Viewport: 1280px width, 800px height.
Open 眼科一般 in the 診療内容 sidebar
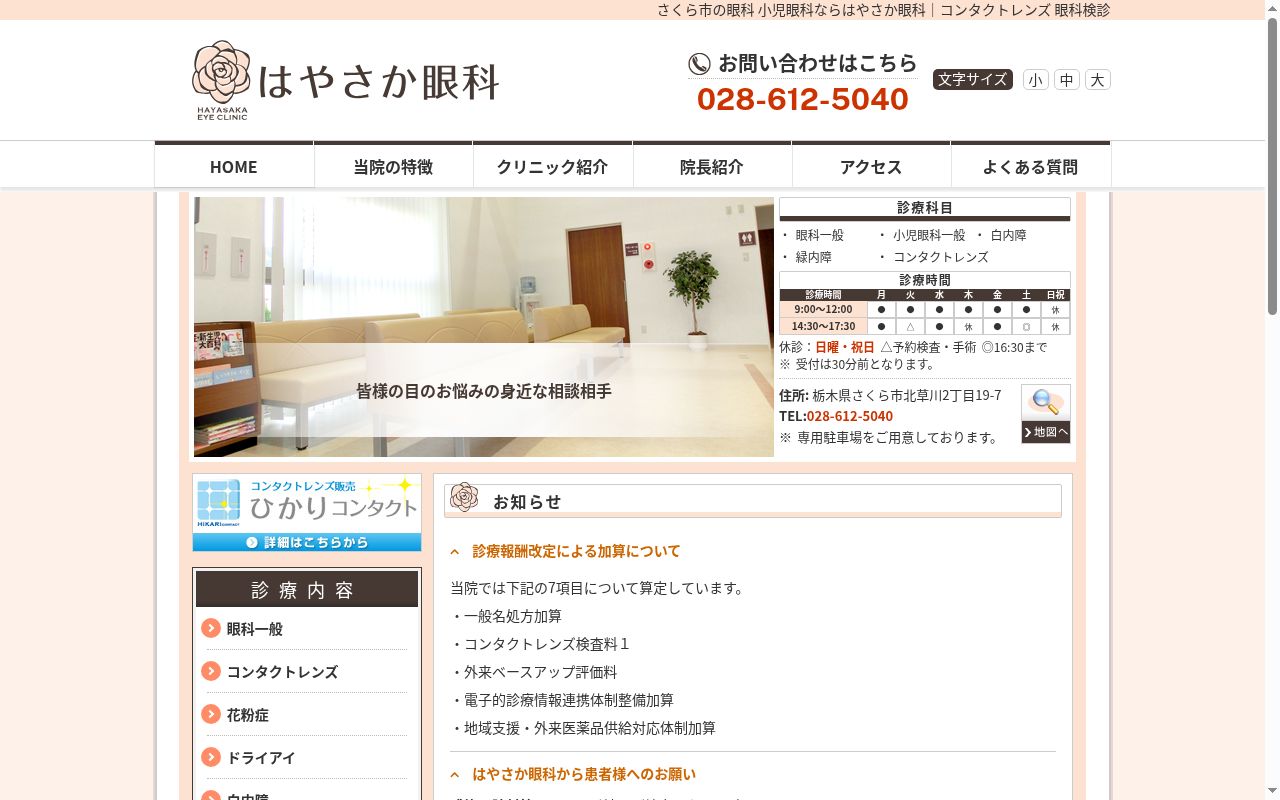click(x=255, y=629)
